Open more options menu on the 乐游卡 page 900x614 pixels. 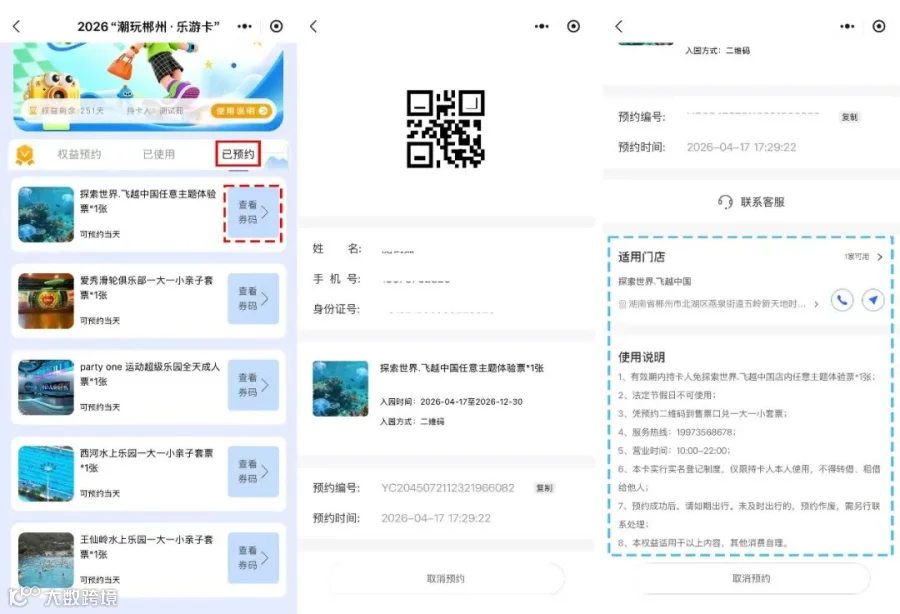(245, 26)
